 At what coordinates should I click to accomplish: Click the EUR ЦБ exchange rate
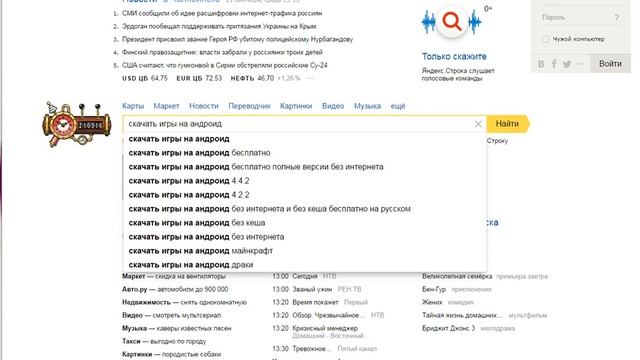pyautogui.click(x=199, y=78)
